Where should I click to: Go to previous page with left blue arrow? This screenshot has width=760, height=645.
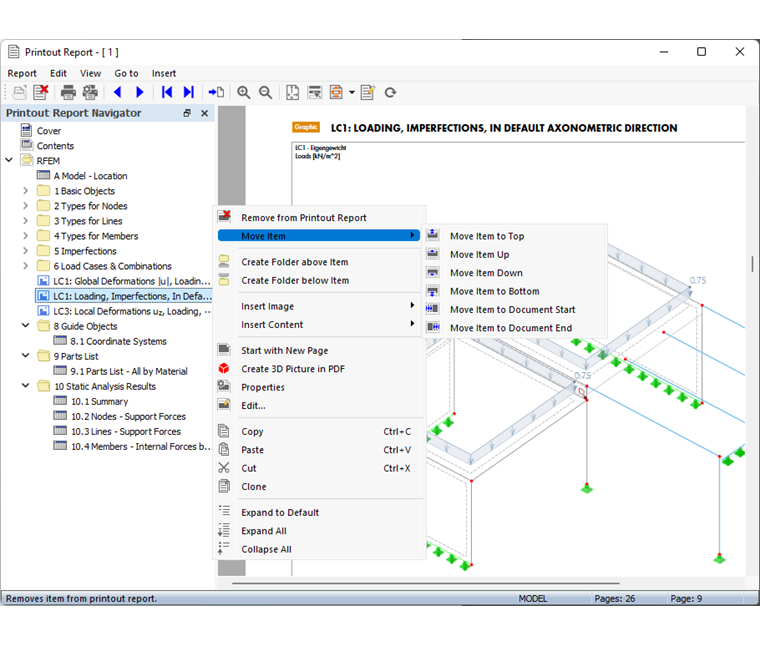pos(118,92)
